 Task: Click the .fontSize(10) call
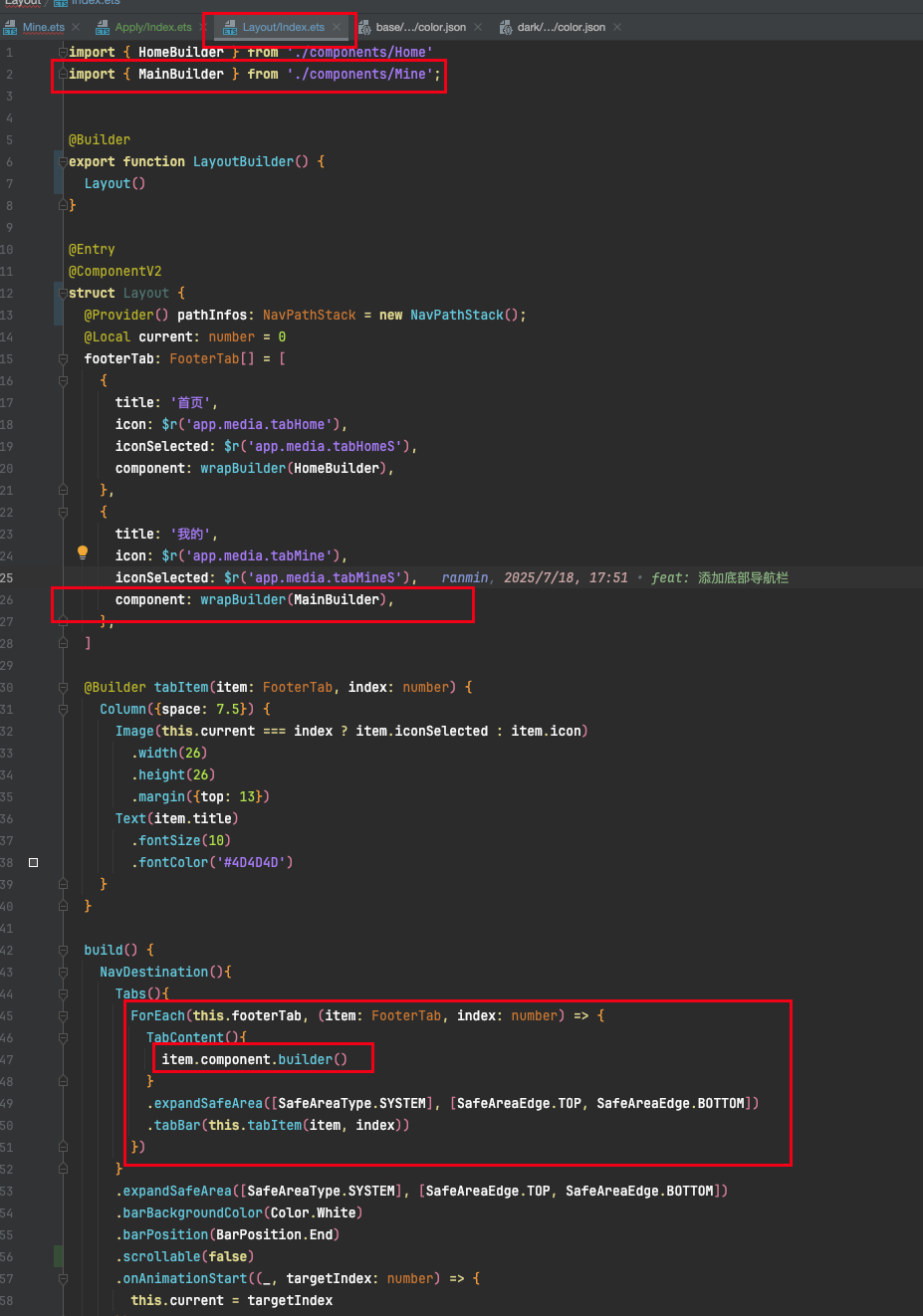(x=181, y=840)
